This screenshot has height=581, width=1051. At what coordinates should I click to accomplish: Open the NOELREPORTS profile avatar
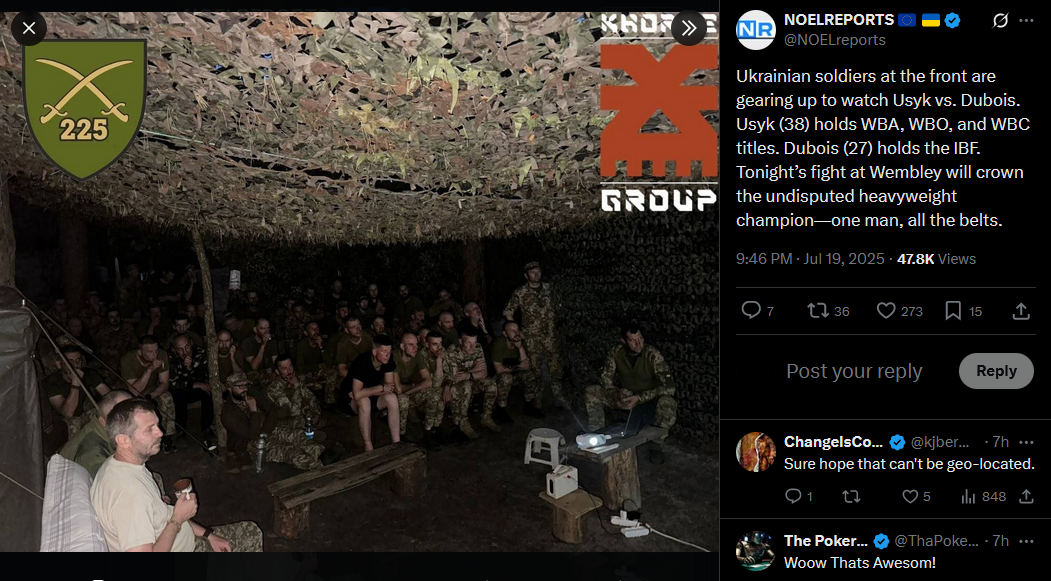(755, 30)
